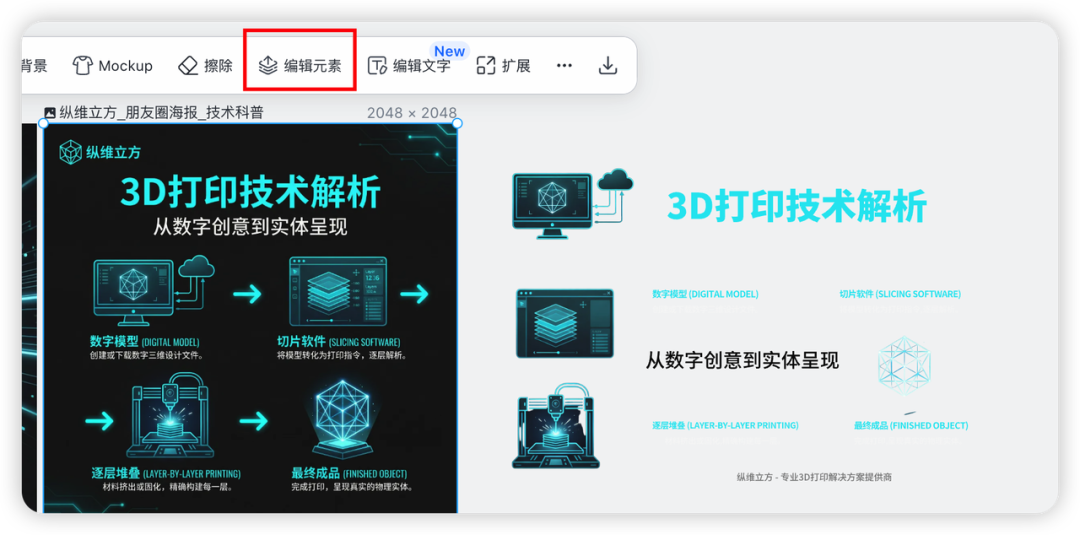Click the poster name 纵维立方_朋友圈海报_技术科普
This screenshot has width=1080, height=535.
pyautogui.click(x=161, y=113)
